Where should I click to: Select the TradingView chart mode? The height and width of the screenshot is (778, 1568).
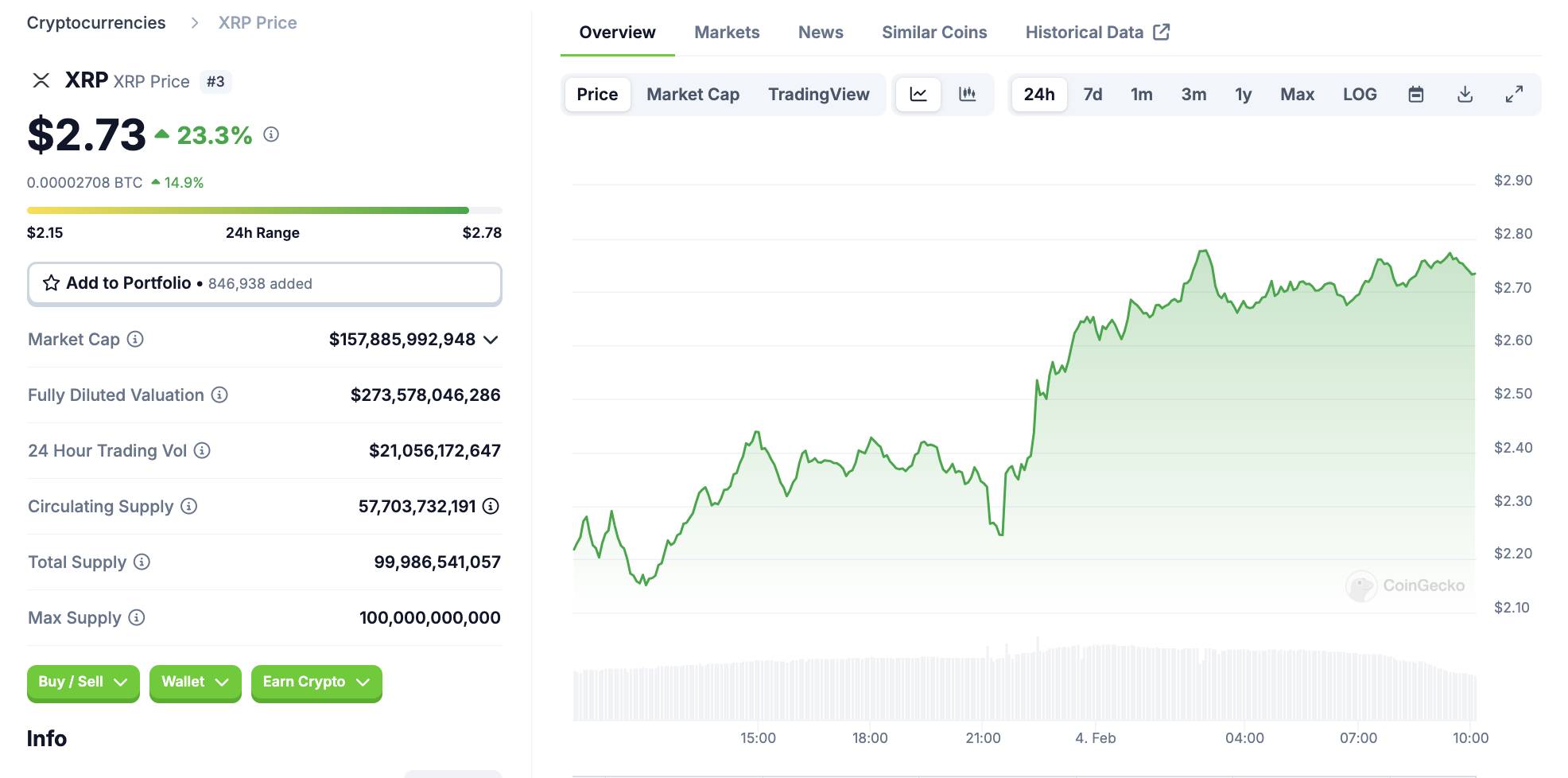click(x=818, y=94)
